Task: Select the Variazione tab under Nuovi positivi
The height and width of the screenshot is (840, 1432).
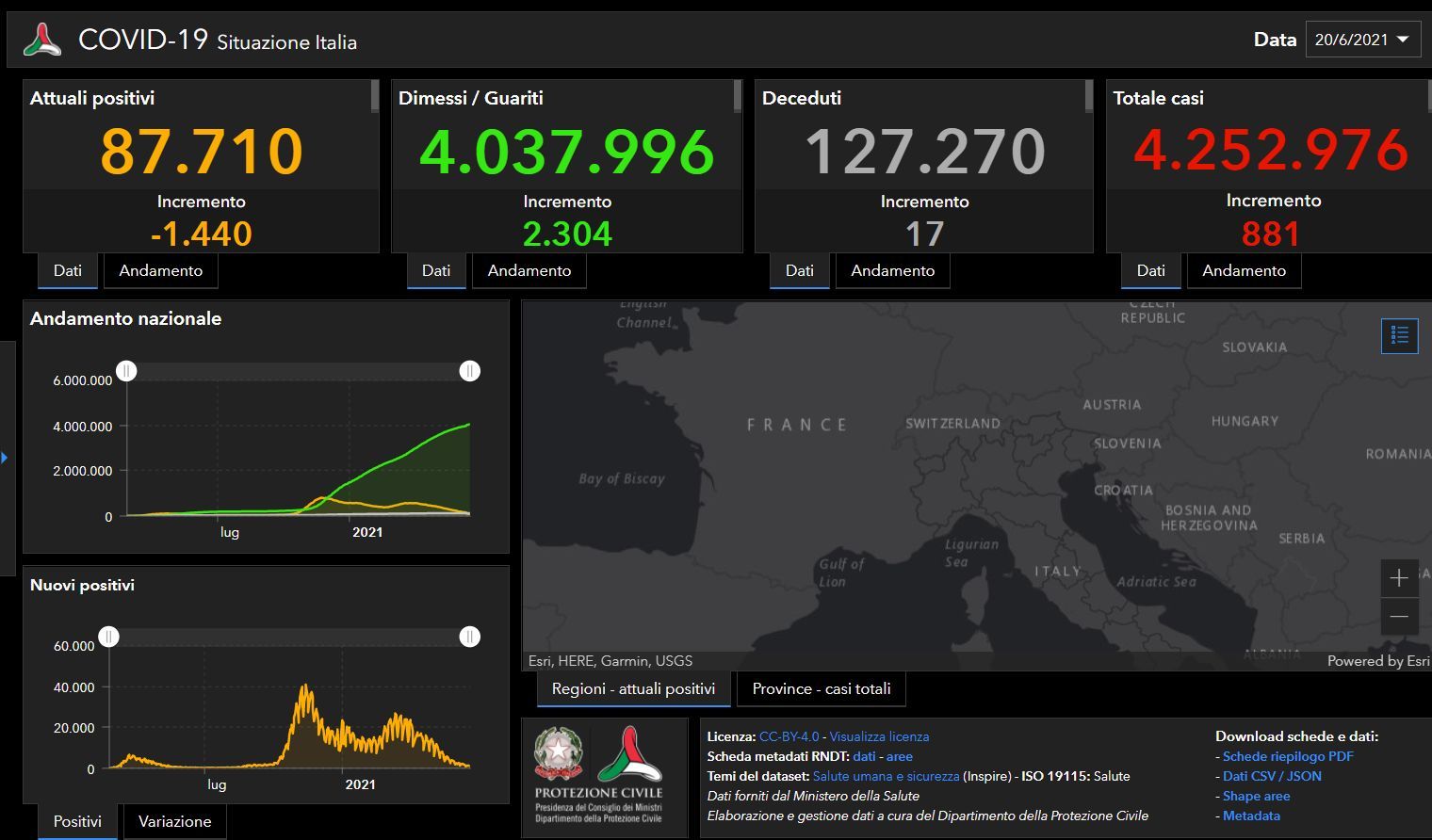Action: pyautogui.click(x=174, y=821)
